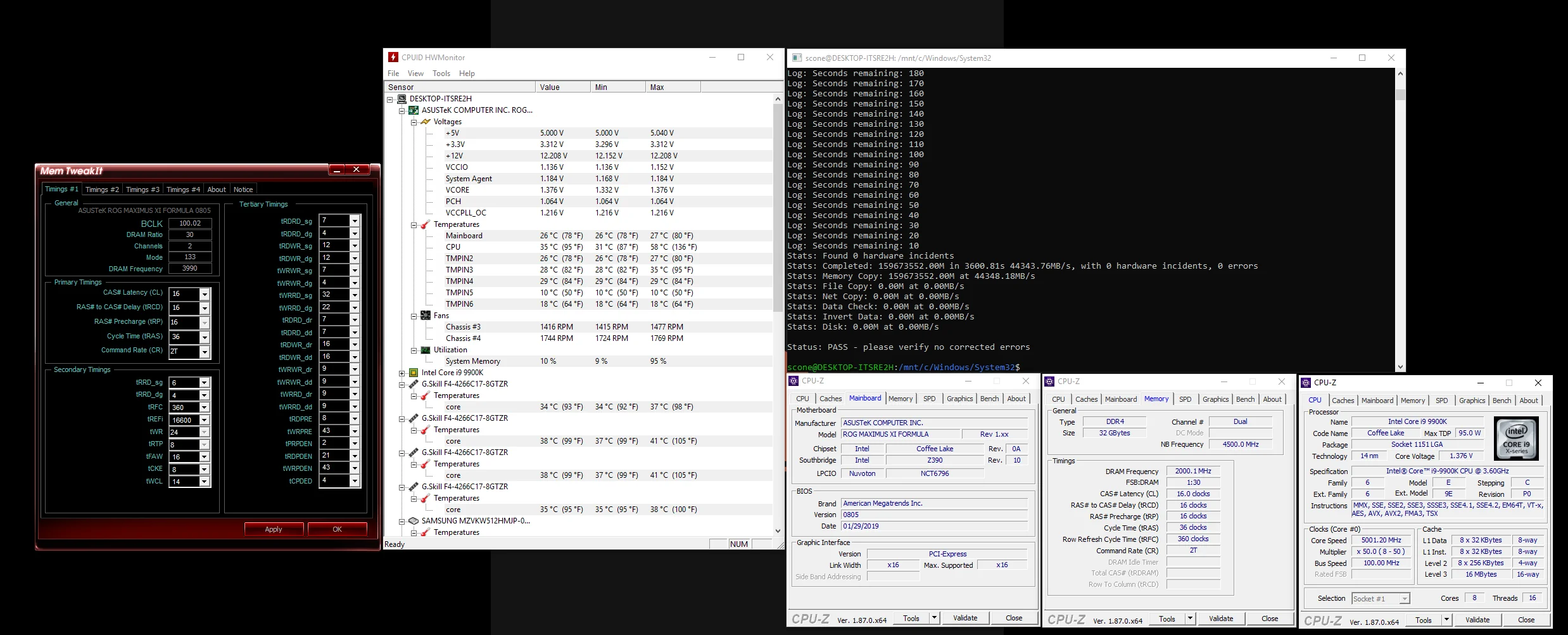Open the Tools menu in HWMonitor
Viewport: 1568px width, 635px height.
pos(441,74)
